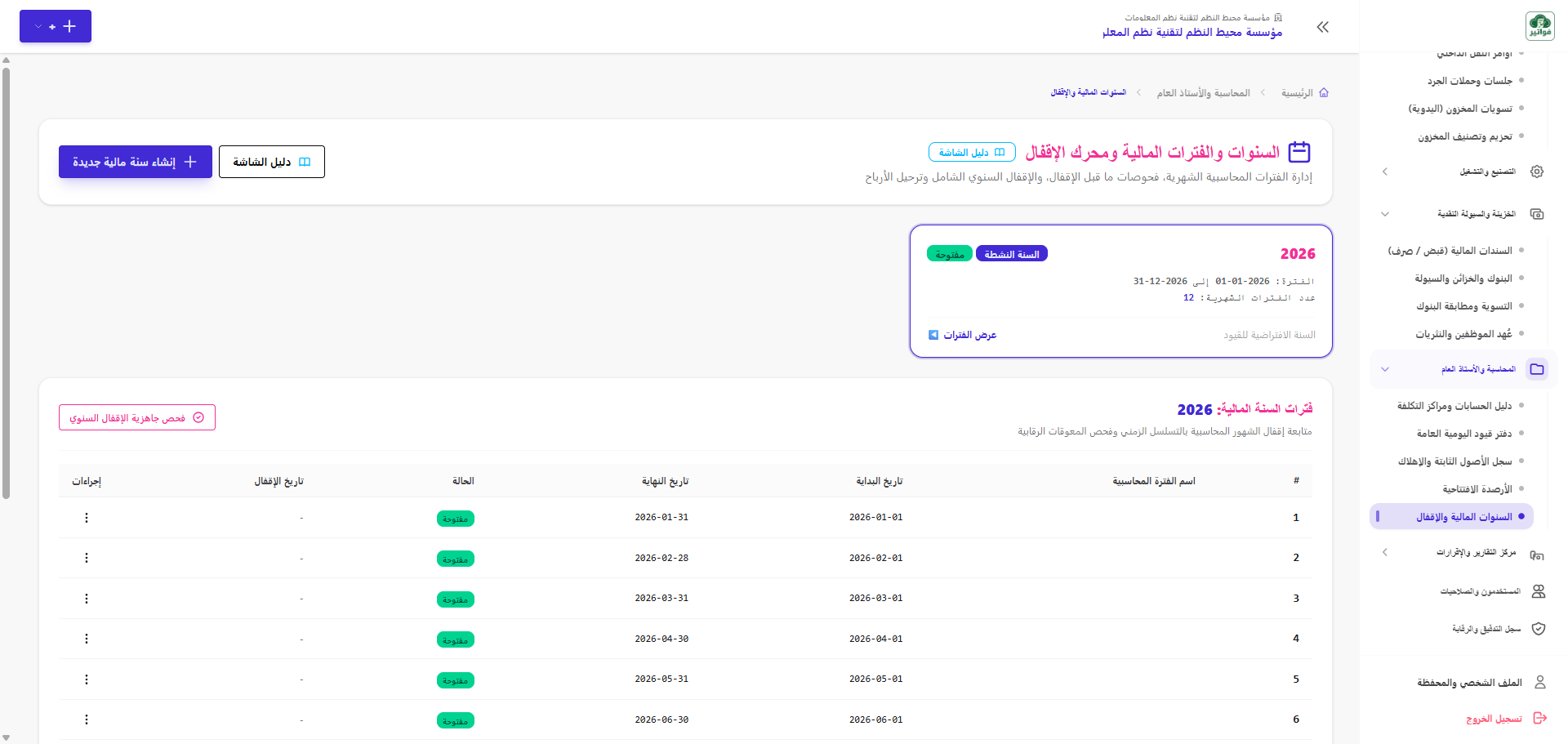Click the white-outlined دليل الشاشة button
The height and width of the screenshot is (744, 1568).
272,162
